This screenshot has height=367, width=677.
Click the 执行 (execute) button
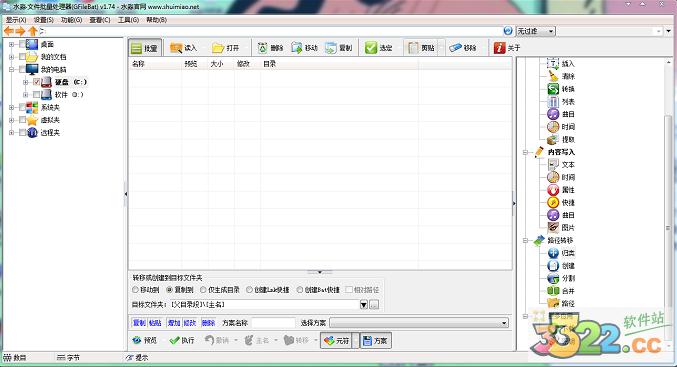(x=182, y=340)
